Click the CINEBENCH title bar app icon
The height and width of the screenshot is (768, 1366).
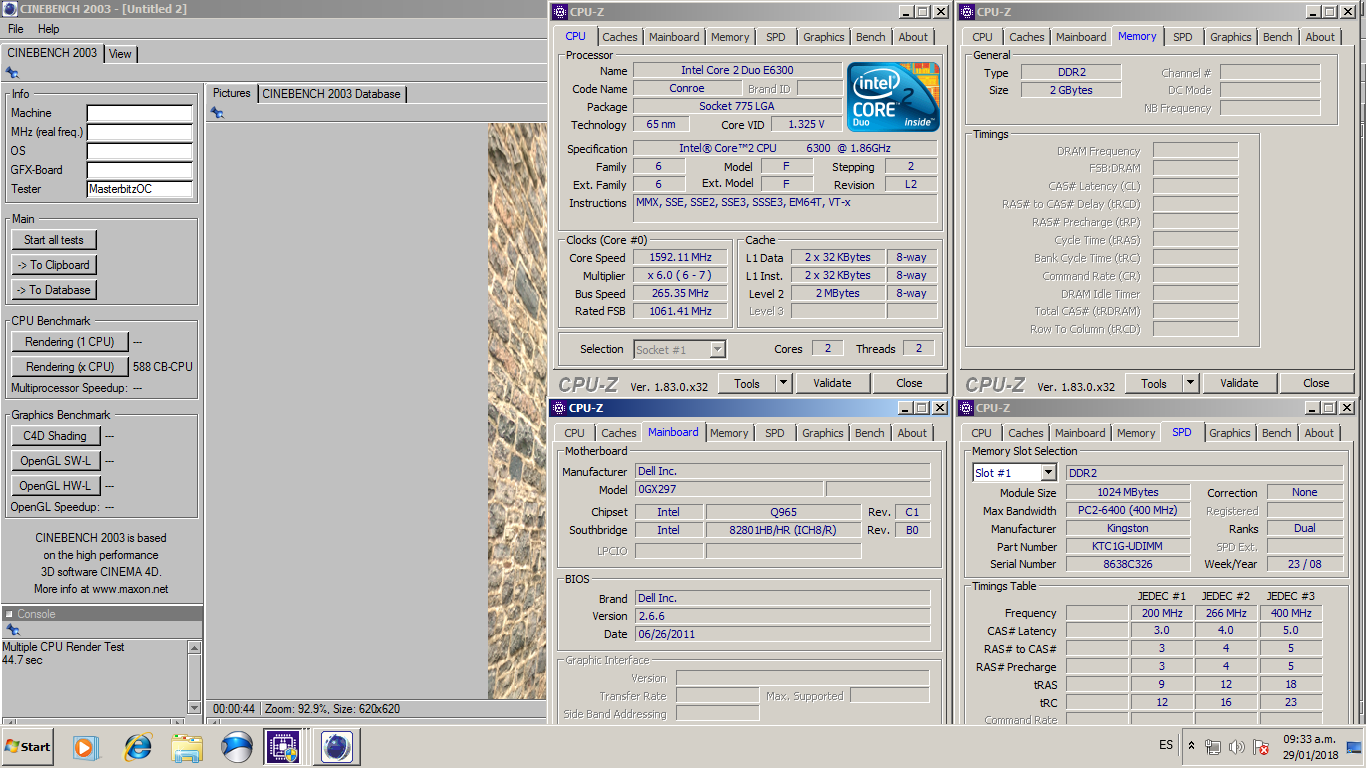(9, 9)
